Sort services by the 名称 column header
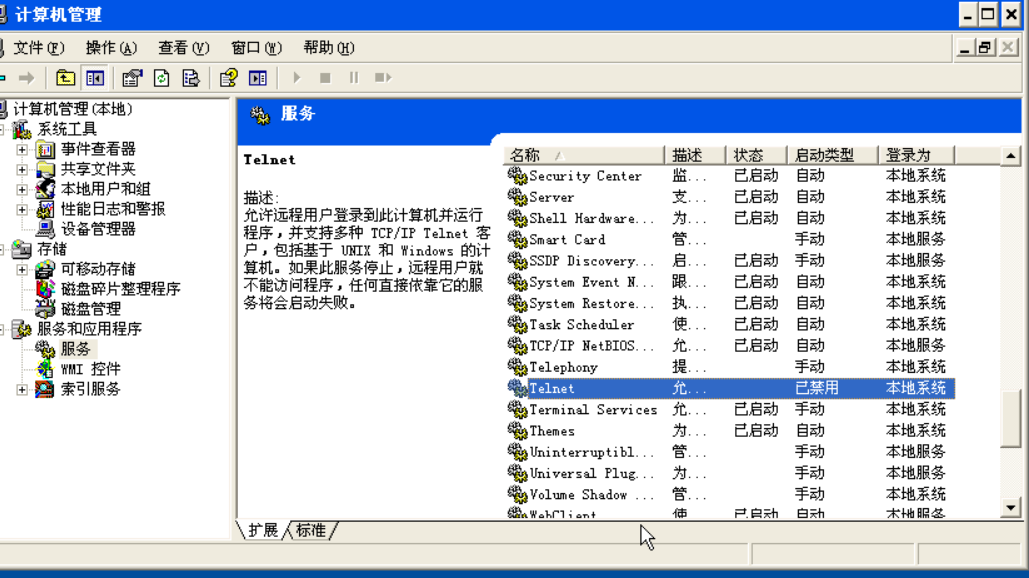Screen dimensions: 1029x578 pyautogui.click(x=584, y=155)
